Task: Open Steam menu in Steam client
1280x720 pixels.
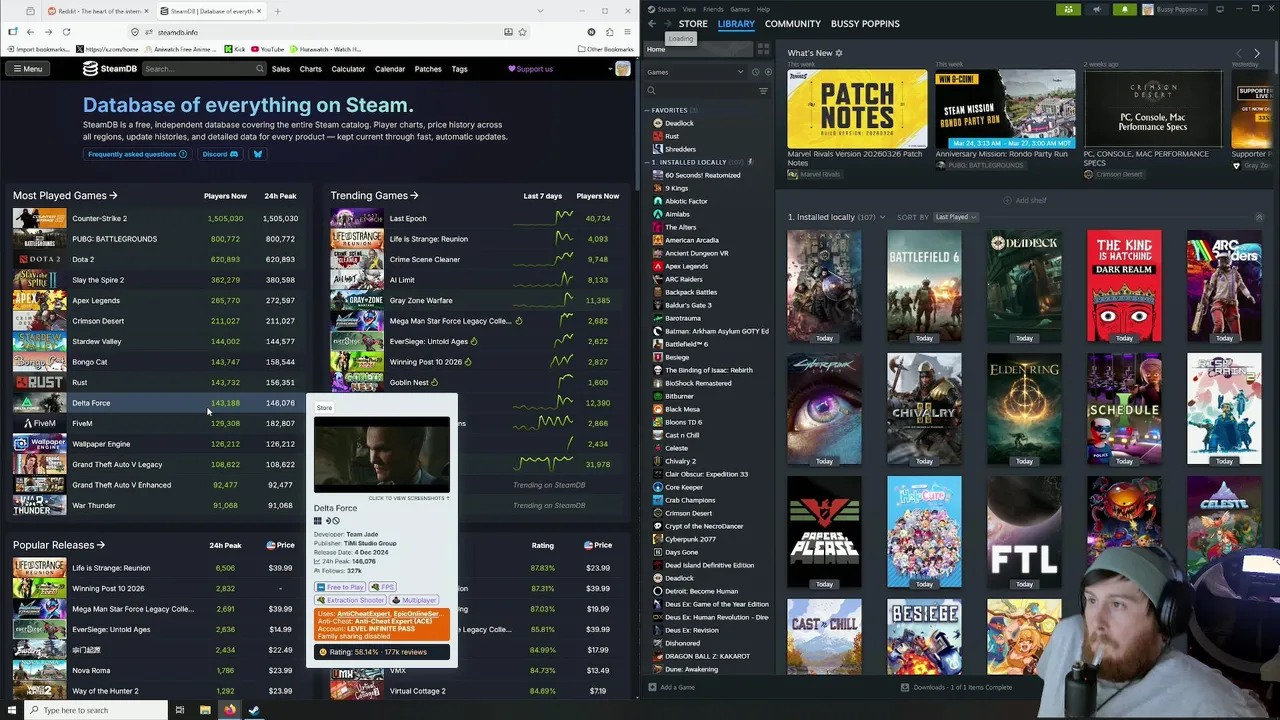Action: pyautogui.click(x=663, y=9)
